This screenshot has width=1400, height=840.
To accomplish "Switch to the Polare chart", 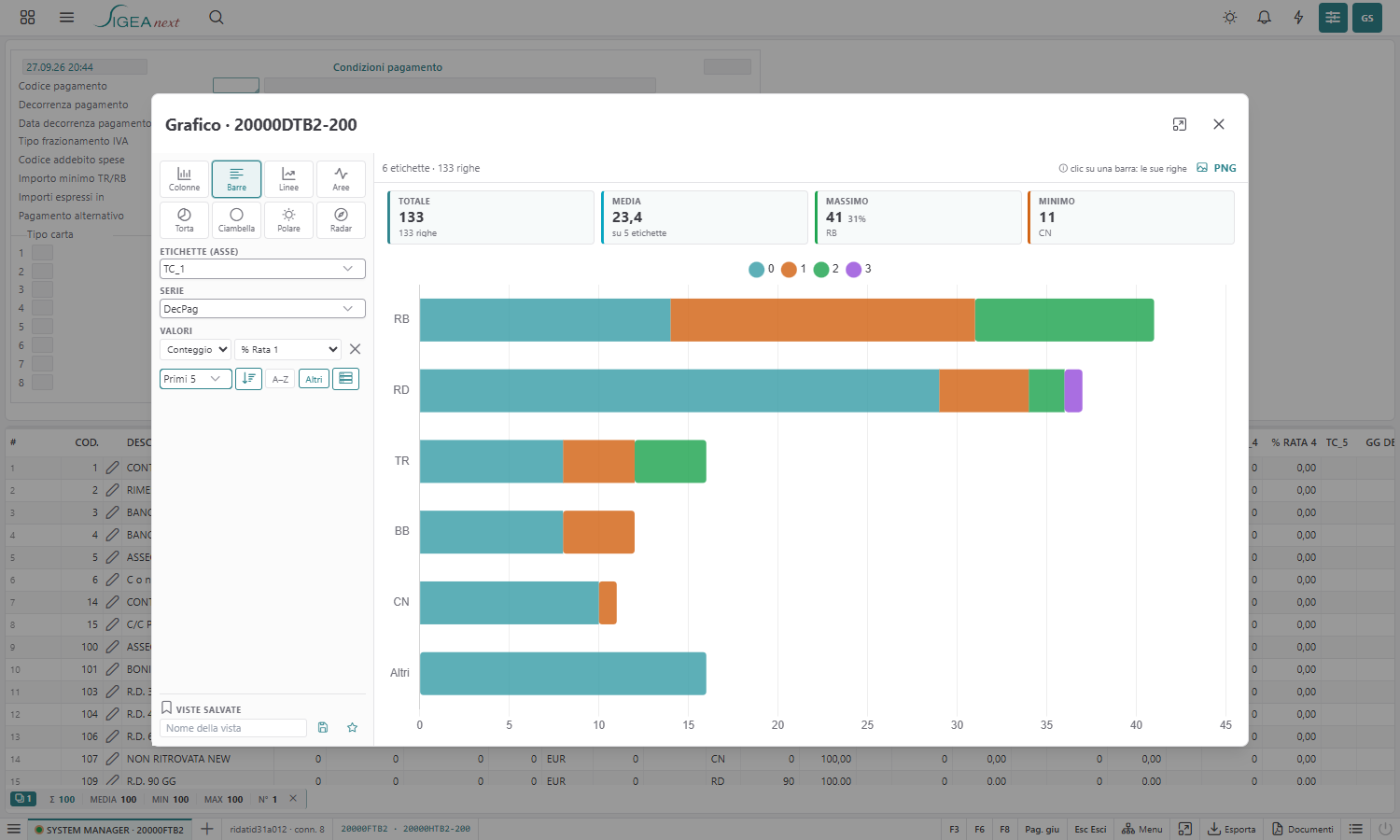I will click(288, 220).
